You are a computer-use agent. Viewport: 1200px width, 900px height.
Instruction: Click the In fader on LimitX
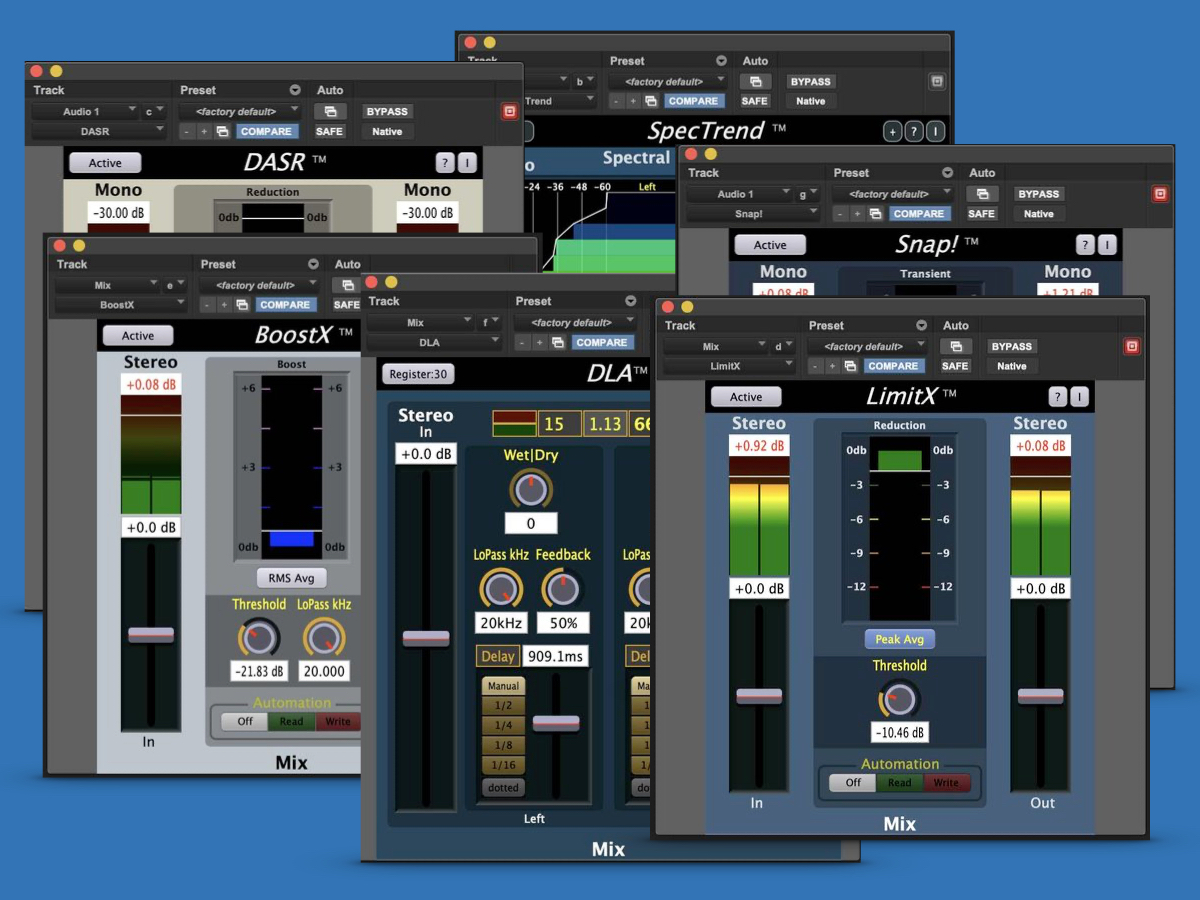758,695
